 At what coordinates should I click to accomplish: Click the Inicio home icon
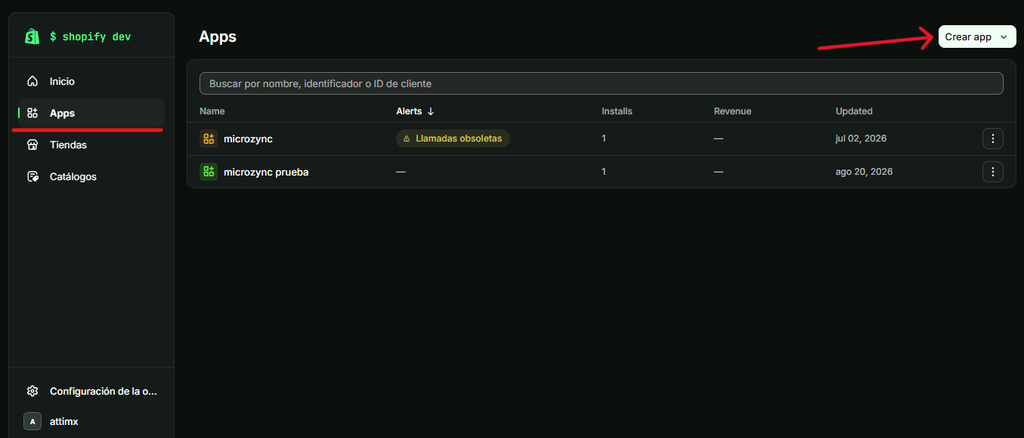[33, 82]
